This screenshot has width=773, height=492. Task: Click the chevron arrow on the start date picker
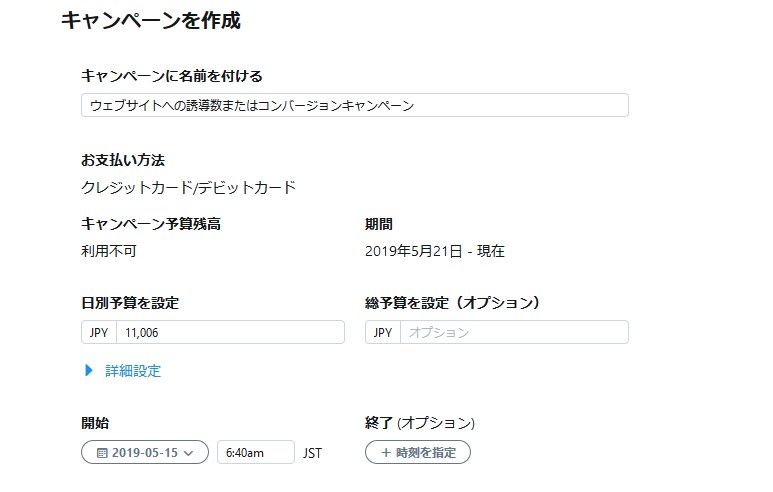point(190,453)
